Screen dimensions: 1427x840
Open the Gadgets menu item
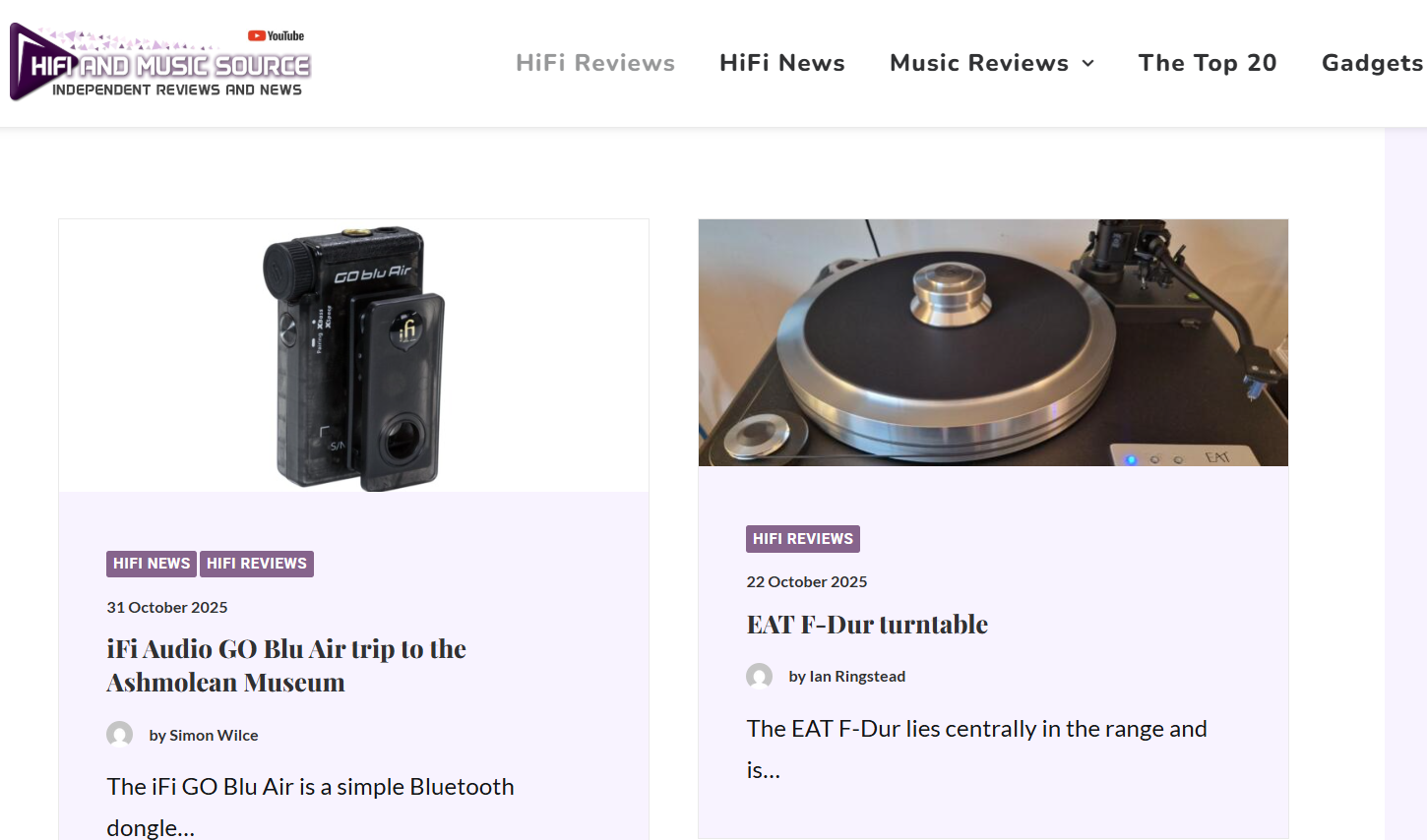tap(1373, 63)
